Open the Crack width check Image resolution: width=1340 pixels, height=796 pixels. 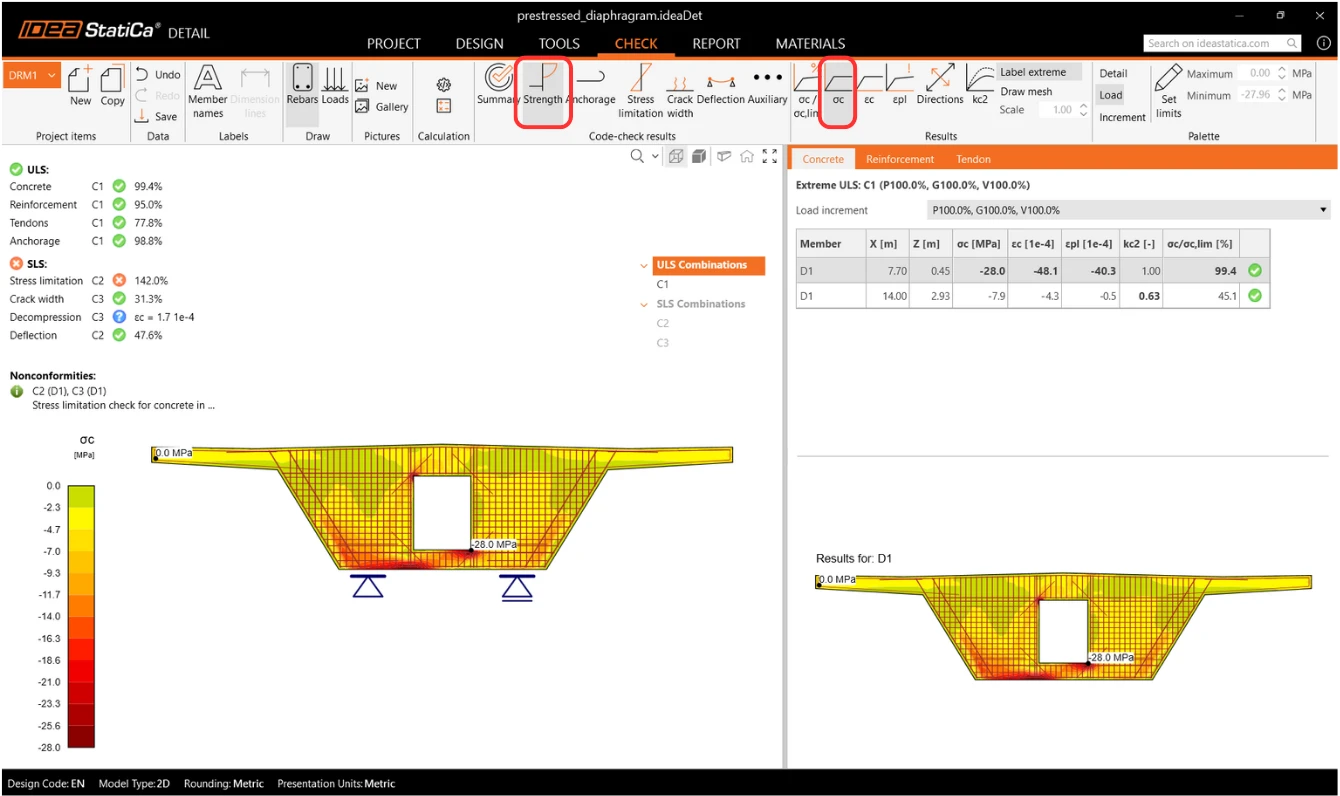point(680,92)
